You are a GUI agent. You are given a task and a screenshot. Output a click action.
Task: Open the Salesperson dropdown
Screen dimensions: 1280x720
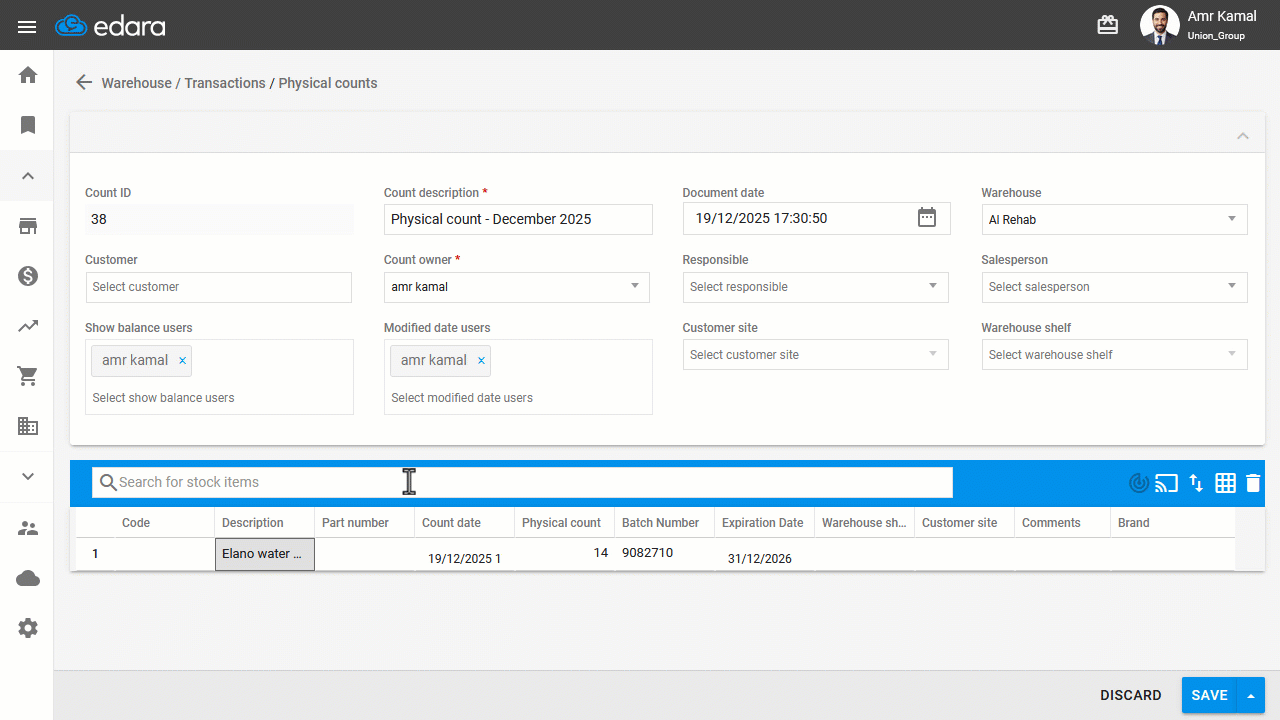(1115, 287)
